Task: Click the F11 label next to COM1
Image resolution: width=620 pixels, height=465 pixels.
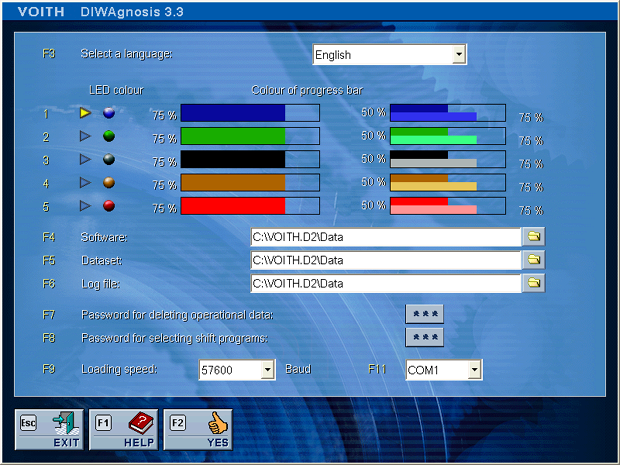Action: (377, 369)
